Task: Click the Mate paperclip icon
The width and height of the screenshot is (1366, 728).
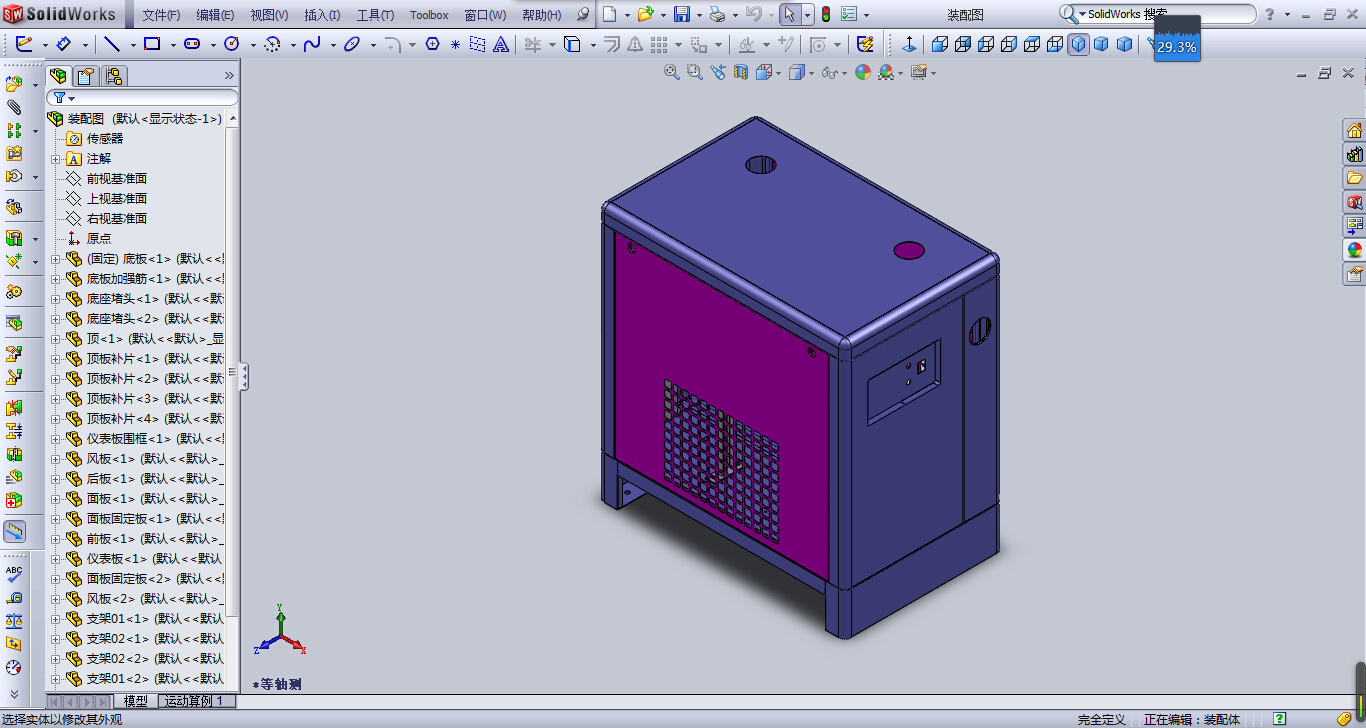Action: point(14,107)
